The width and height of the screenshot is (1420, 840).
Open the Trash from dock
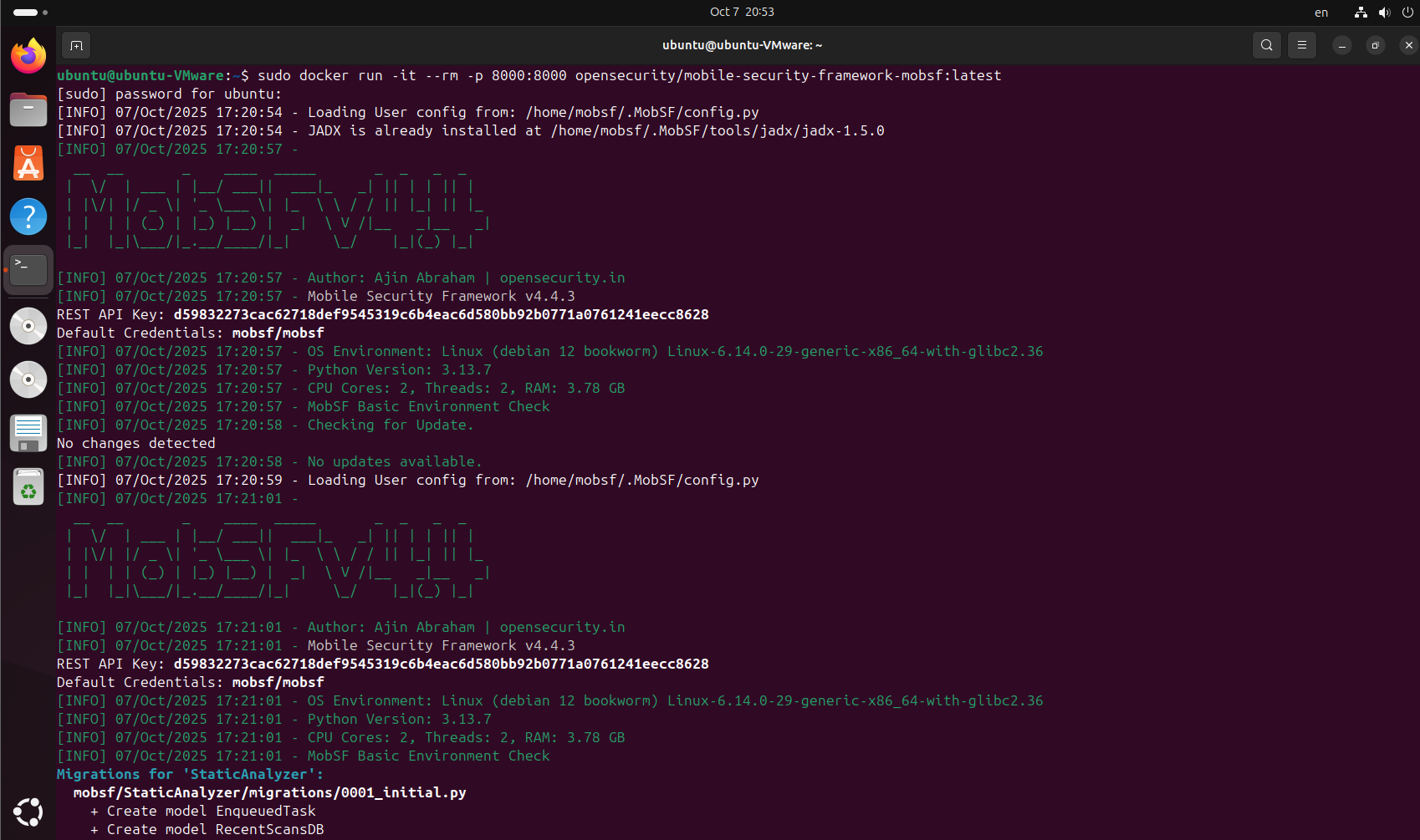click(x=28, y=486)
